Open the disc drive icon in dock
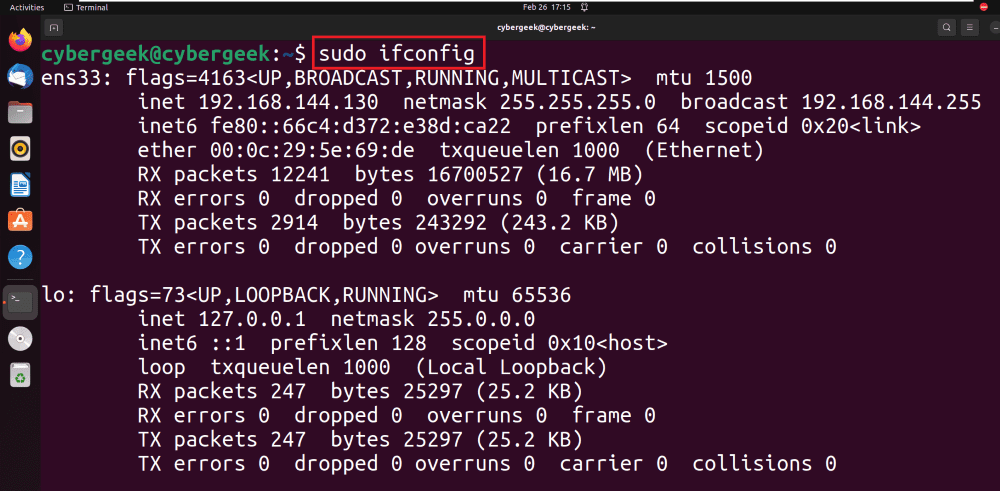The width and height of the screenshot is (1000, 491). (x=20, y=339)
